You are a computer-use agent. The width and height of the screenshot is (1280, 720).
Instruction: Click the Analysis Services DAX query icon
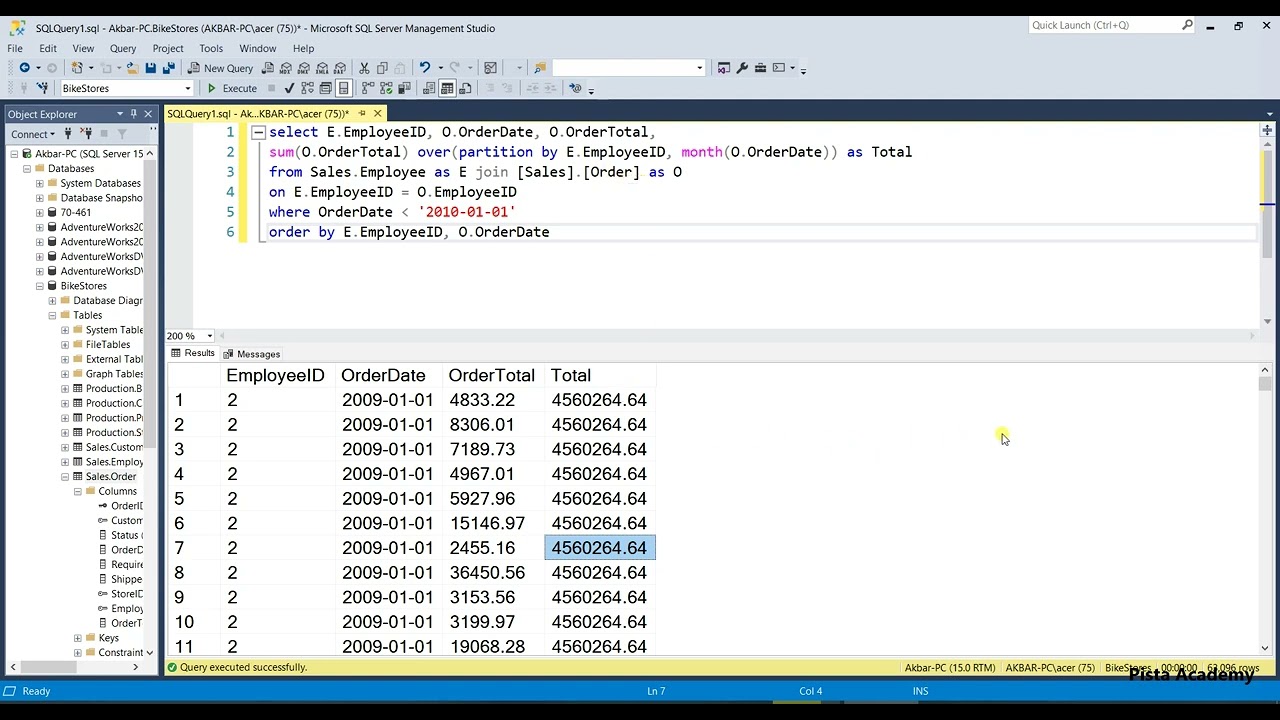click(340, 68)
